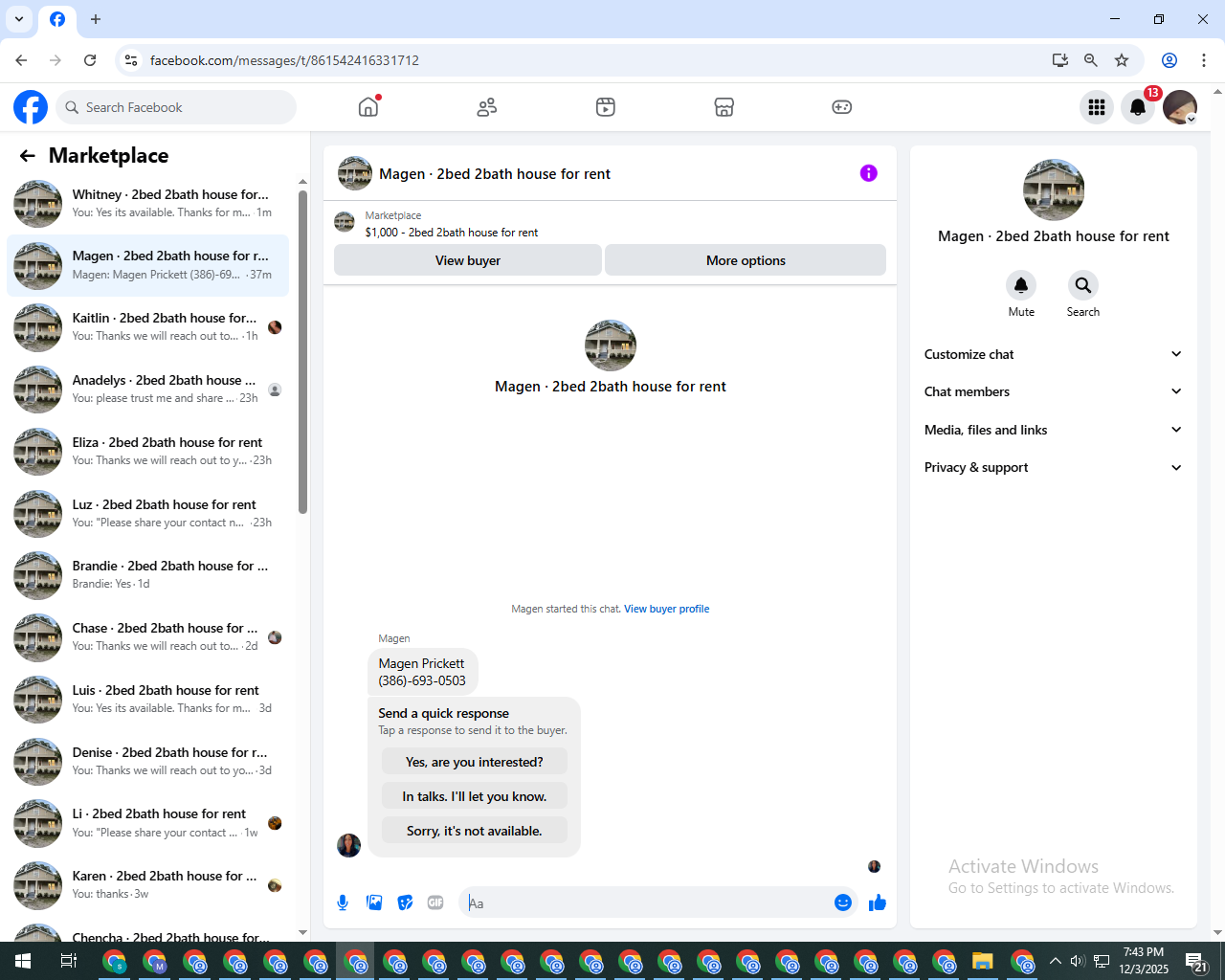Image resolution: width=1225 pixels, height=980 pixels.
Task: Open Friends icon in top navigation
Action: click(487, 107)
